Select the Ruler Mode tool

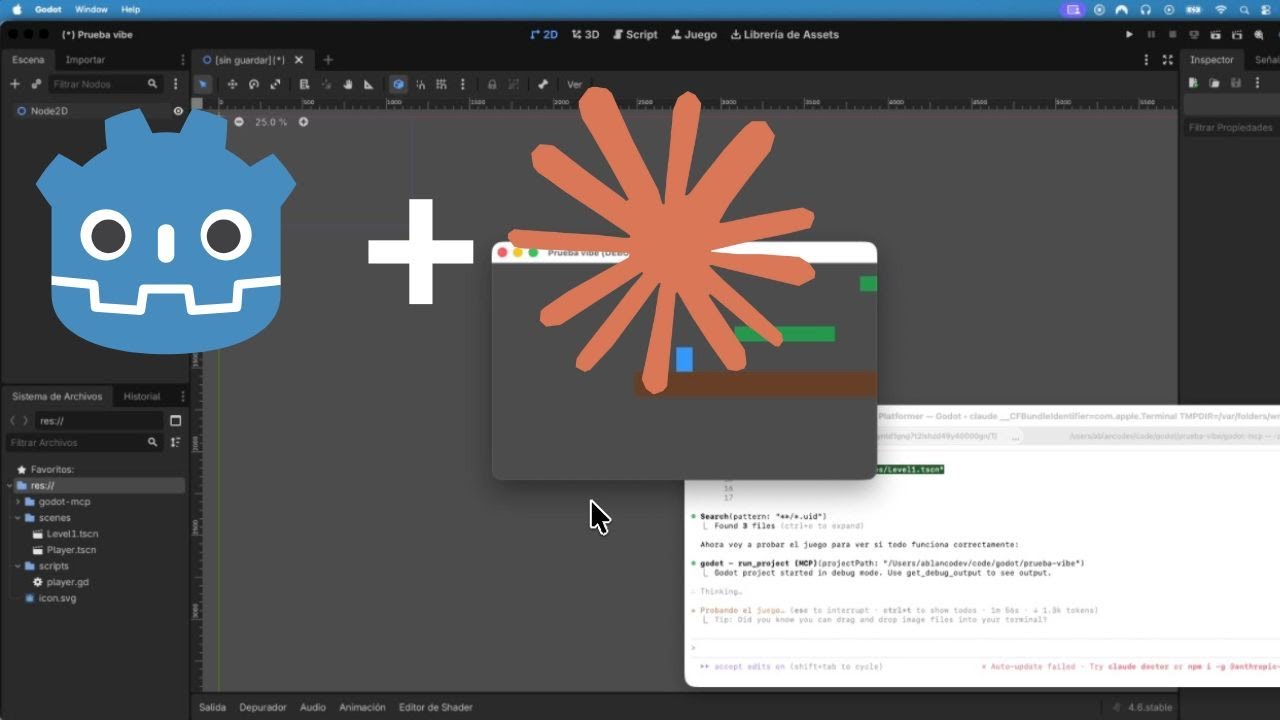click(x=369, y=84)
